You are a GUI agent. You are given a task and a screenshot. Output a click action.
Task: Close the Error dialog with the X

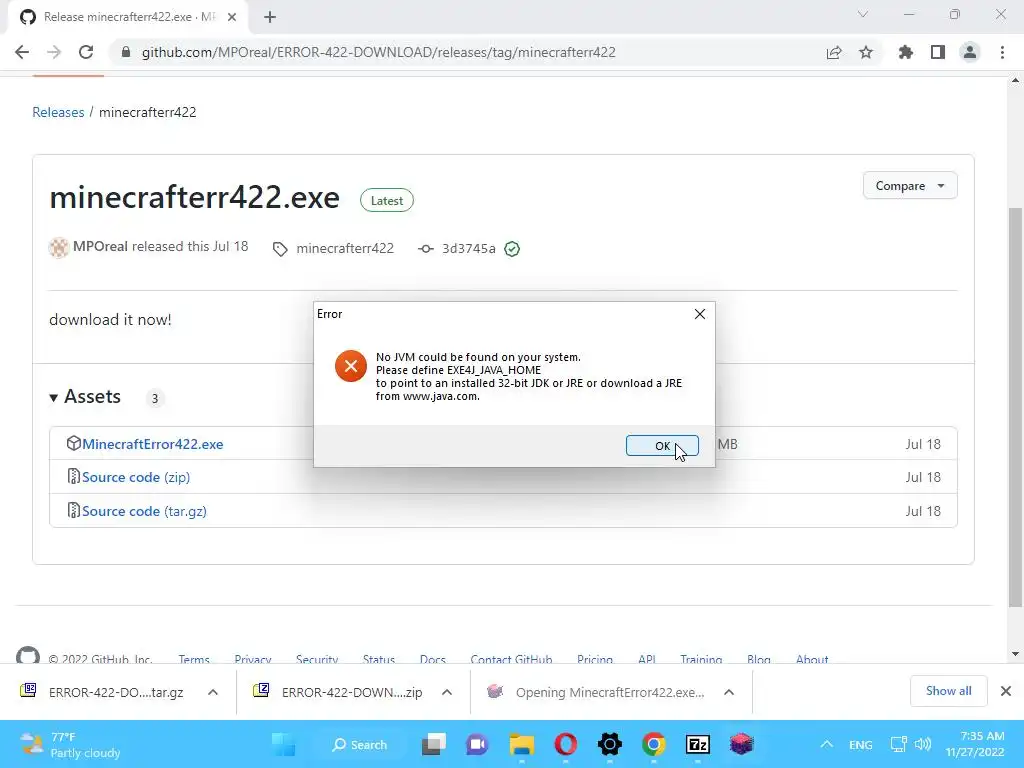pos(699,314)
